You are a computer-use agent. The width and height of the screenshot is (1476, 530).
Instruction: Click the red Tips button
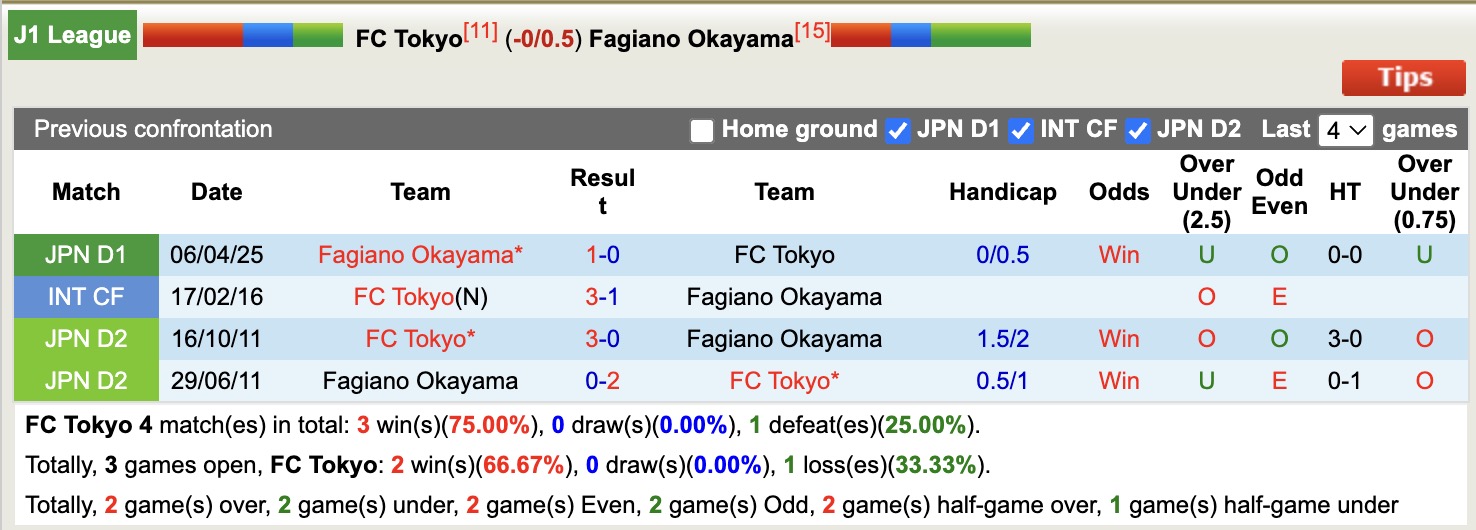pyautogui.click(x=1404, y=78)
